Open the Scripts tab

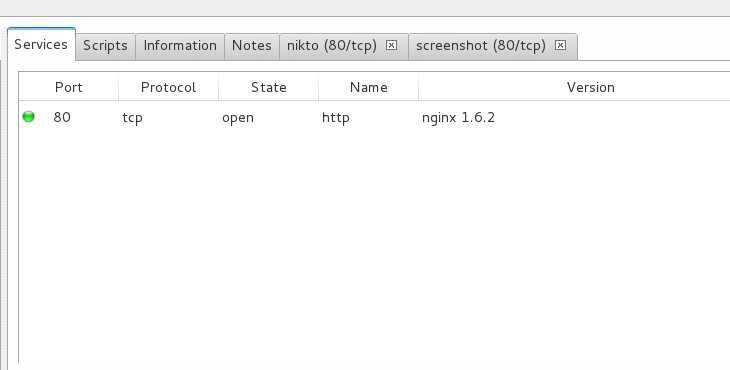tap(105, 46)
